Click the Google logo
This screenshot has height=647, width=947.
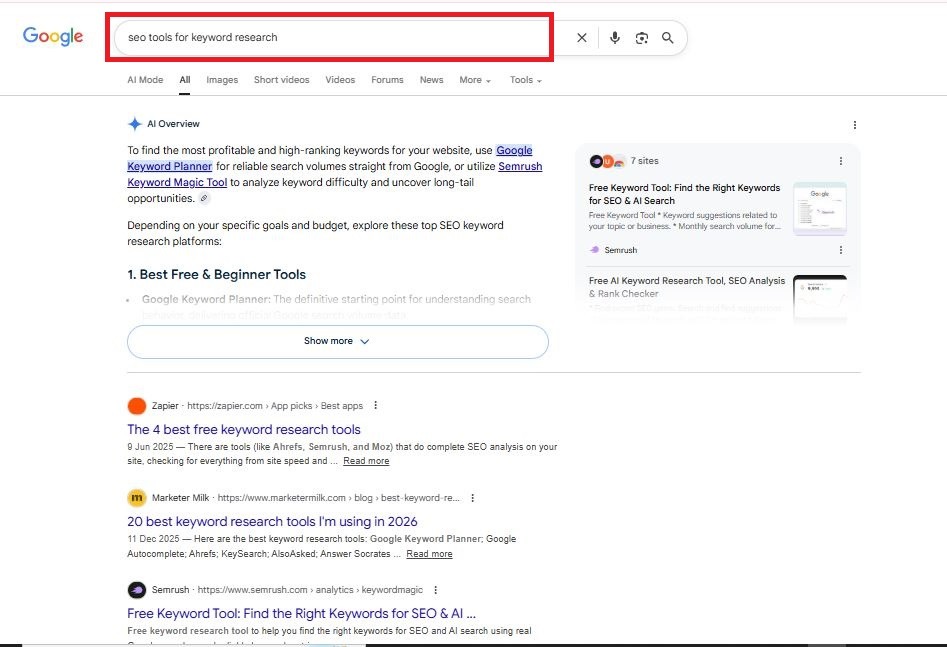[x=53, y=36]
